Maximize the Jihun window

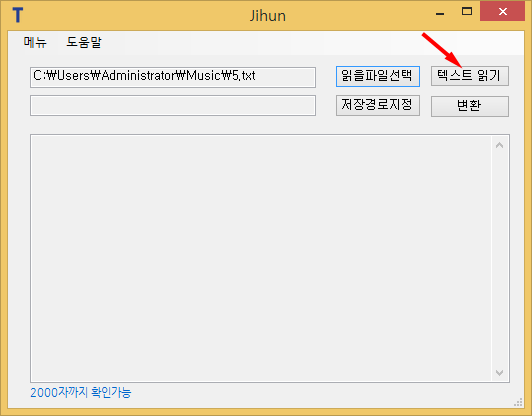467,11
